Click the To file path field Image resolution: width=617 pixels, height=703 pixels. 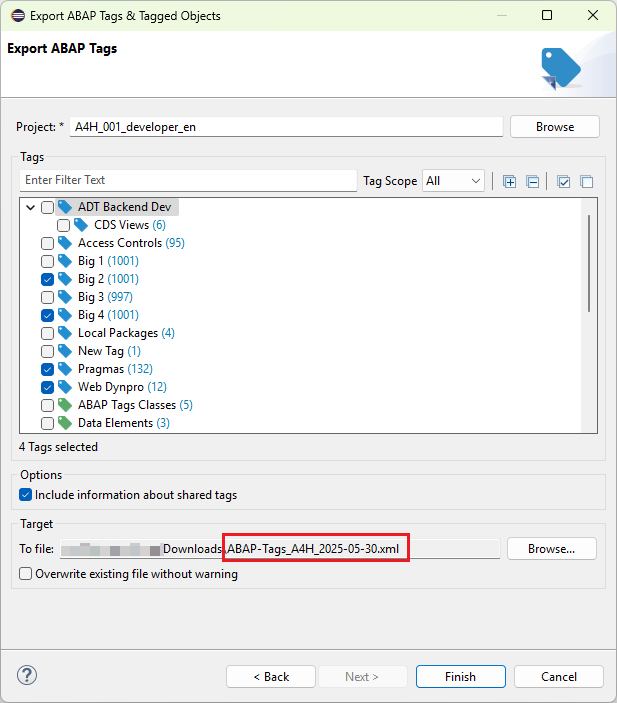click(280, 549)
